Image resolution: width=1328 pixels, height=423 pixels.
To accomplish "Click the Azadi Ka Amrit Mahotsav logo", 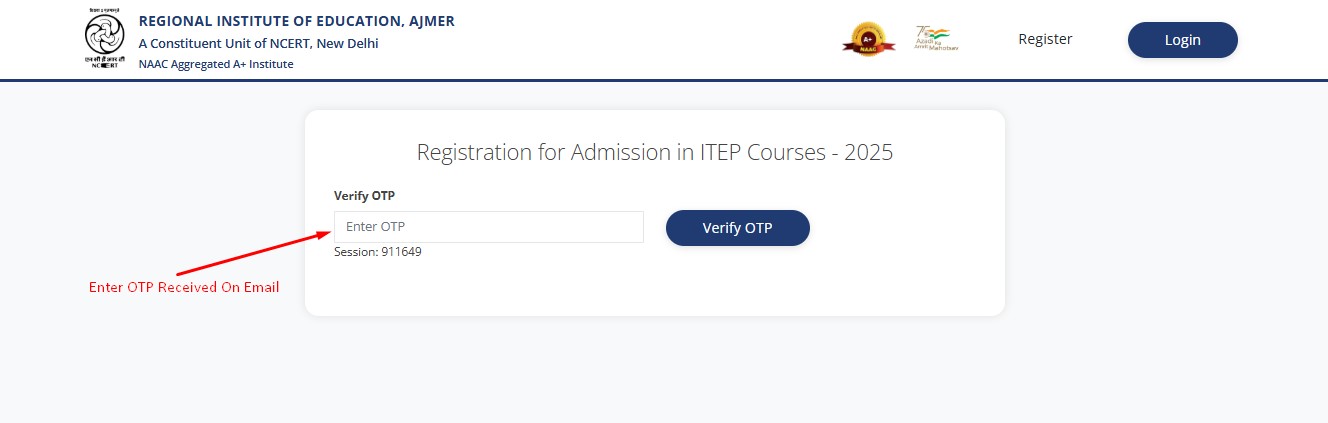I will pos(936,38).
